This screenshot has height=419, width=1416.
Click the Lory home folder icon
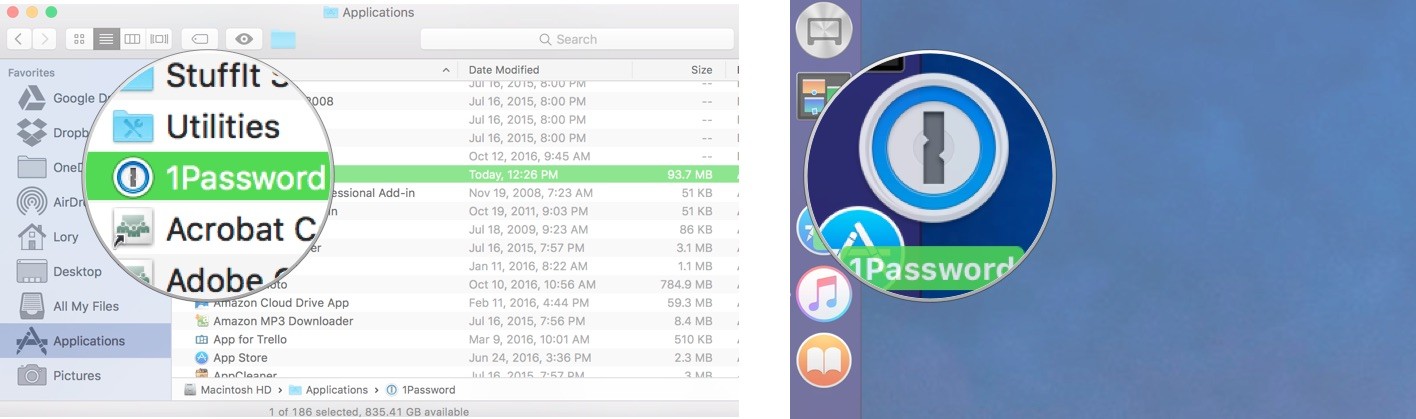coord(32,236)
